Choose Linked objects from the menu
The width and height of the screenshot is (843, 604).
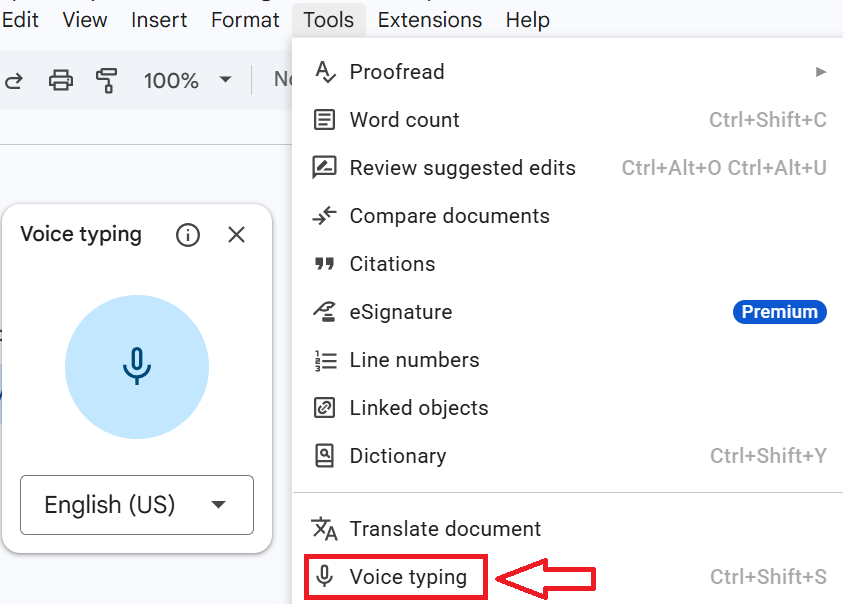[569, 408]
